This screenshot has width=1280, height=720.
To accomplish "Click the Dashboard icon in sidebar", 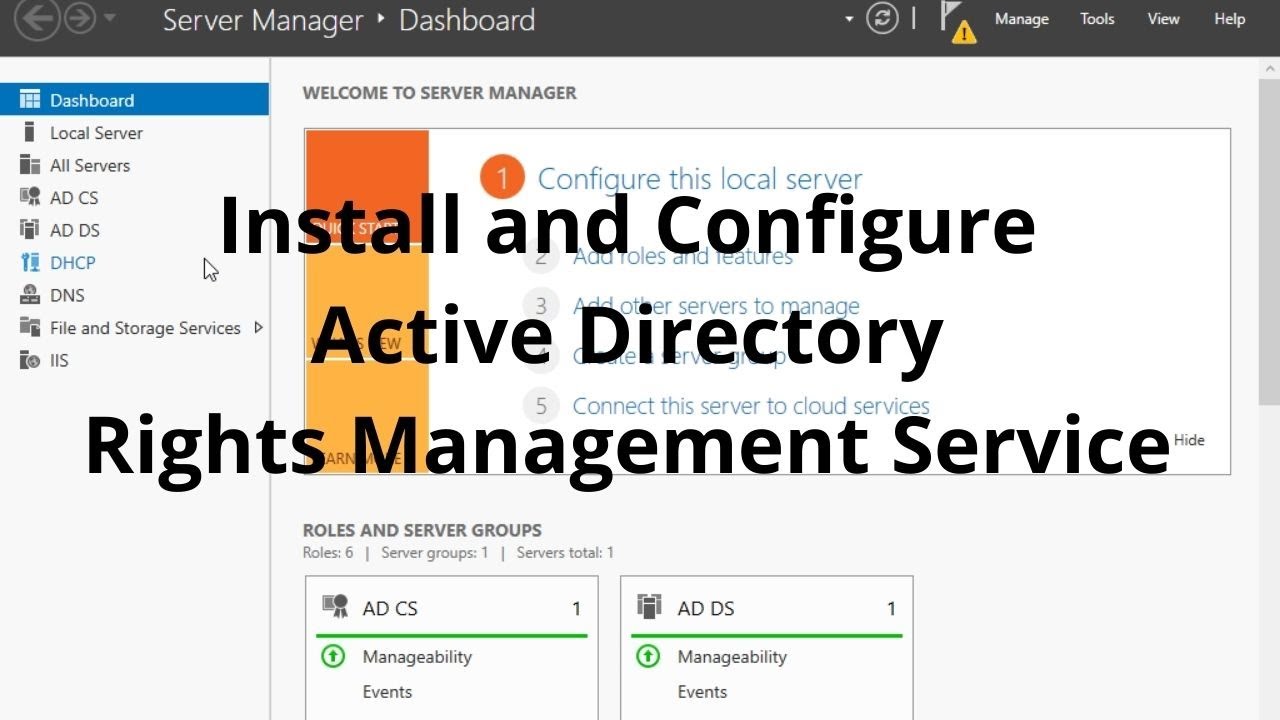I will (x=30, y=100).
